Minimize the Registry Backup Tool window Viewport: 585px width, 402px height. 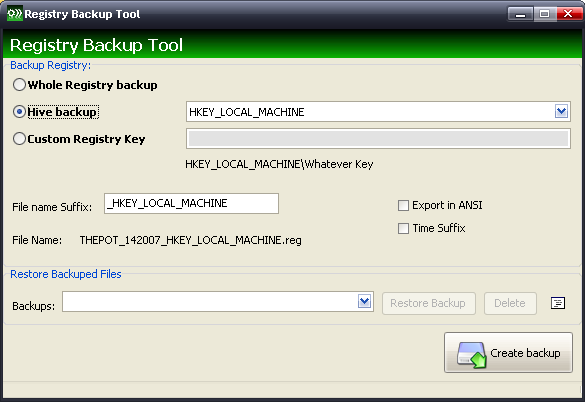(x=520, y=14)
